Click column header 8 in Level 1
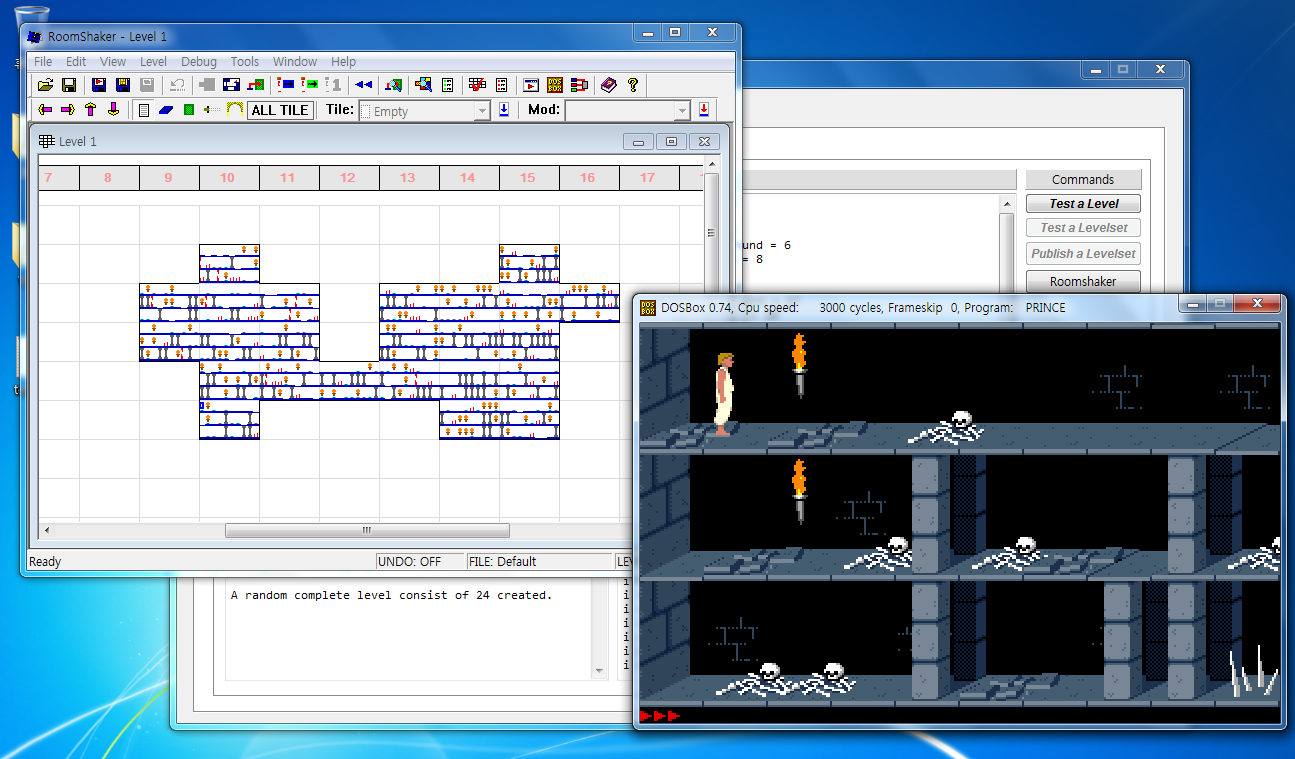 (108, 178)
